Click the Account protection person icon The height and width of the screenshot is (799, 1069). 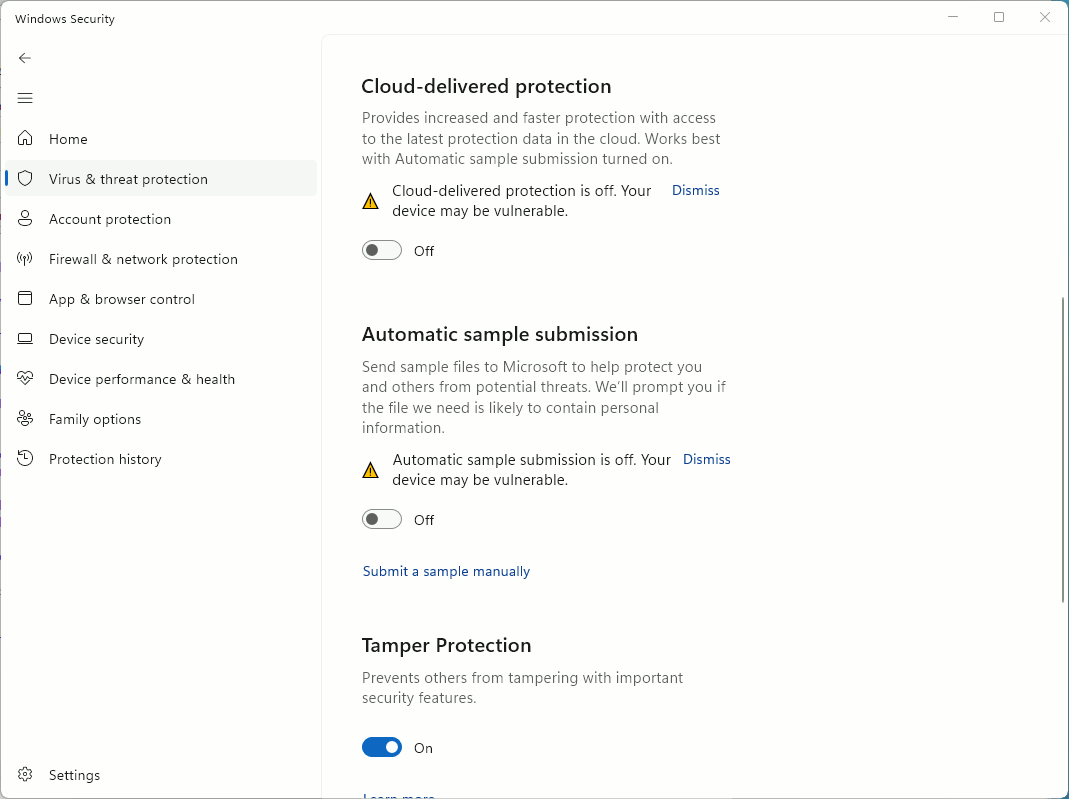point(25,218)
